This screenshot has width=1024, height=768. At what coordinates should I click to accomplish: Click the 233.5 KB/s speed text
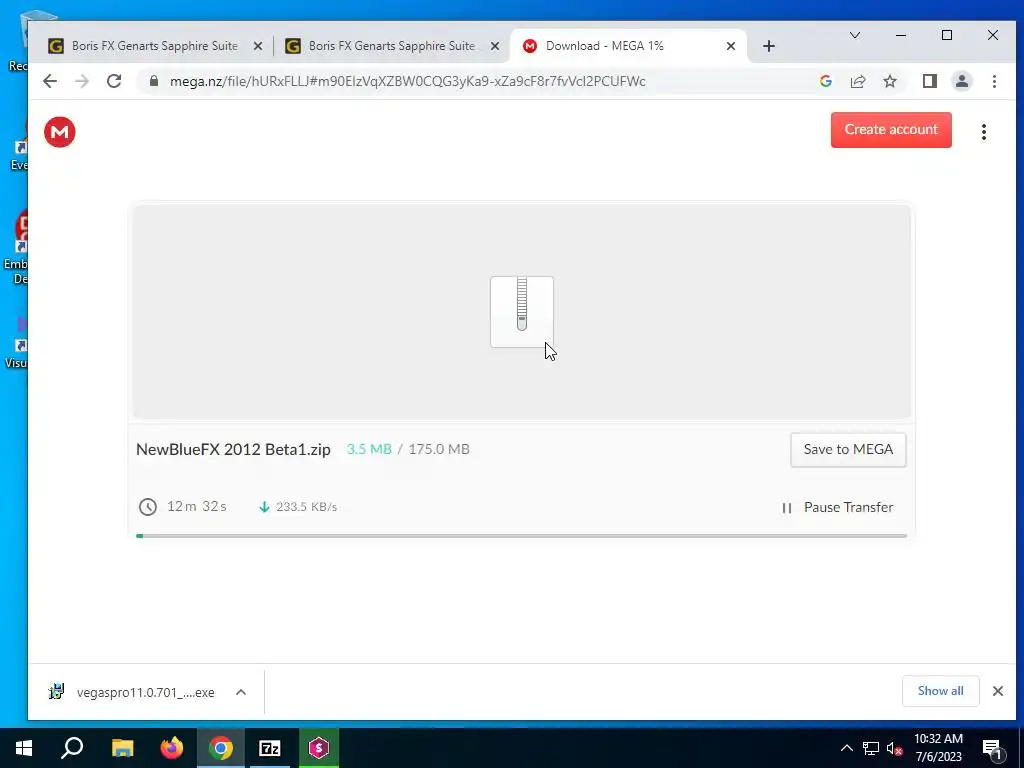coord(306,507)
